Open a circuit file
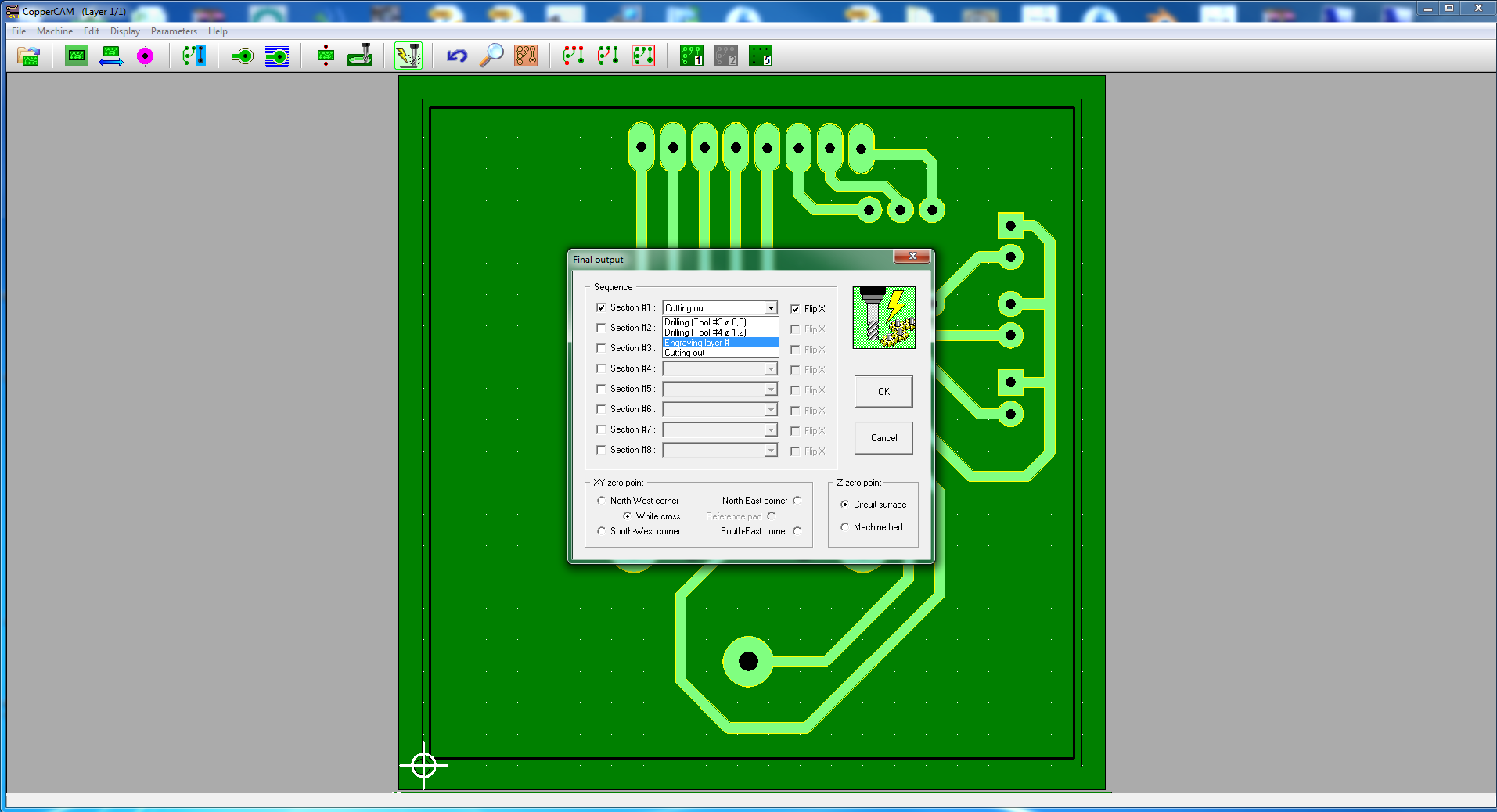 (x=27, y=56)
